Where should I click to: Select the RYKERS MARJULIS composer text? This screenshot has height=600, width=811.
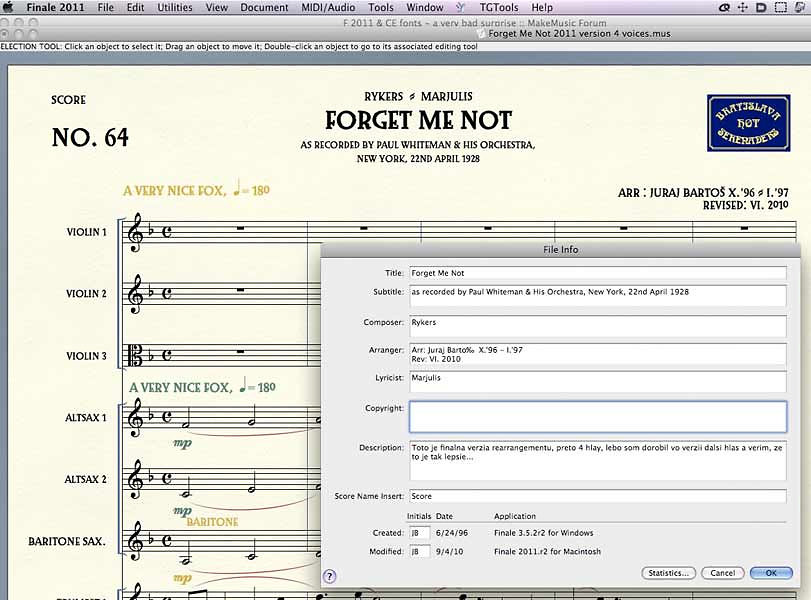pos(418,97)
